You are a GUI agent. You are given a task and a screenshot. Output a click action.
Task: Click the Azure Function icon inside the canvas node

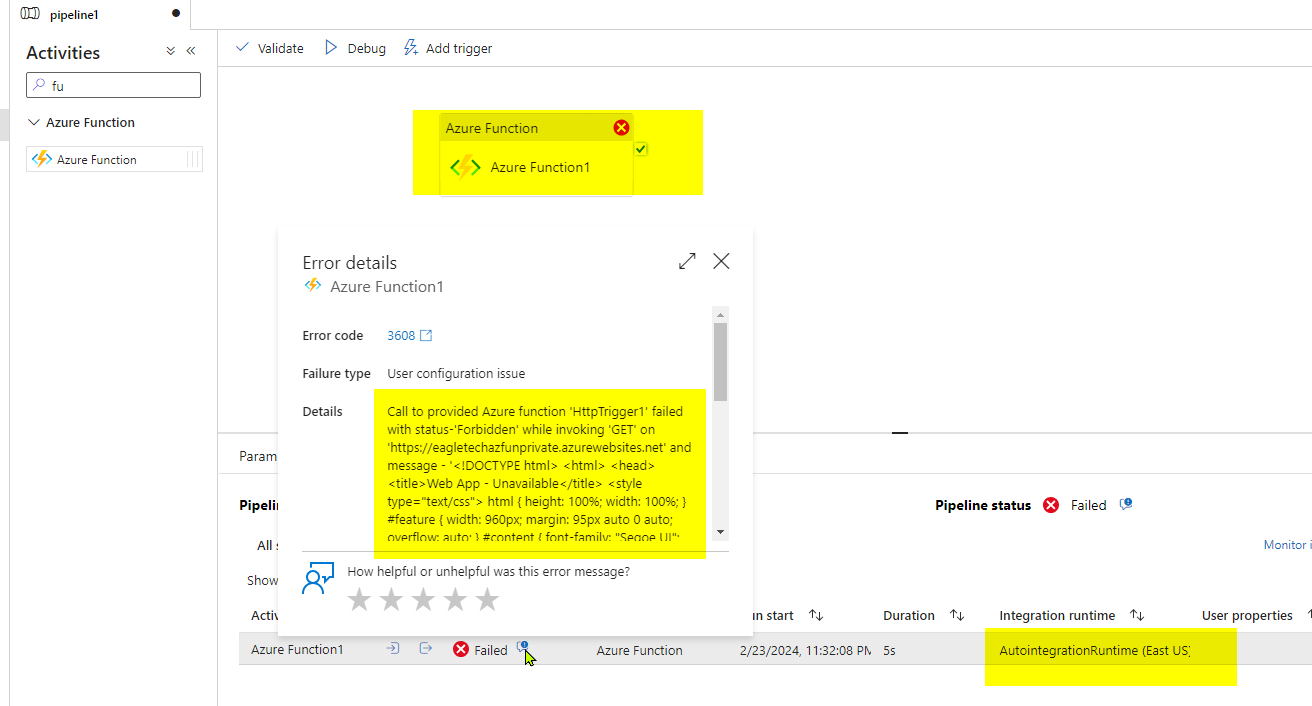click(x=465, y=167)
